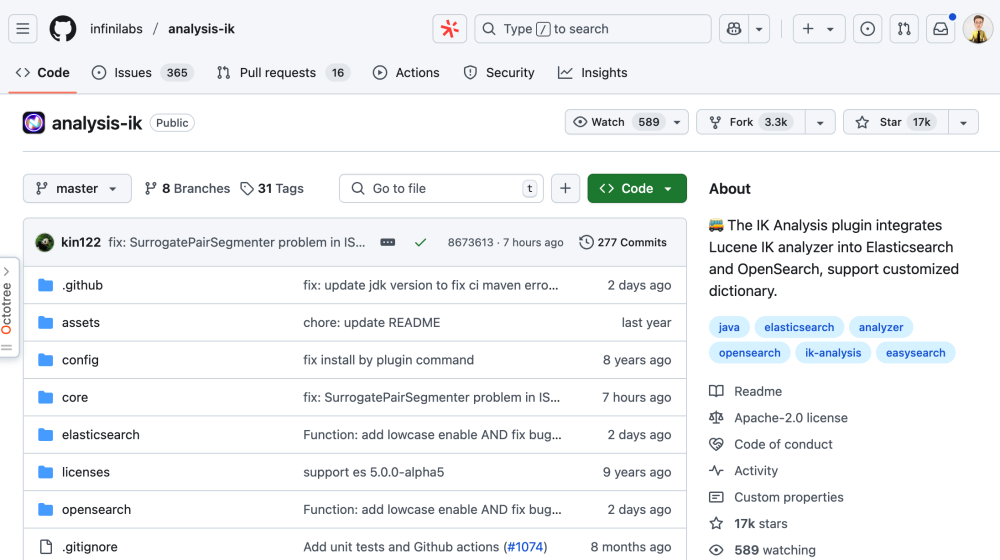Star the analysis-ik repository
1000x560 pixels.
click(893, 122)
